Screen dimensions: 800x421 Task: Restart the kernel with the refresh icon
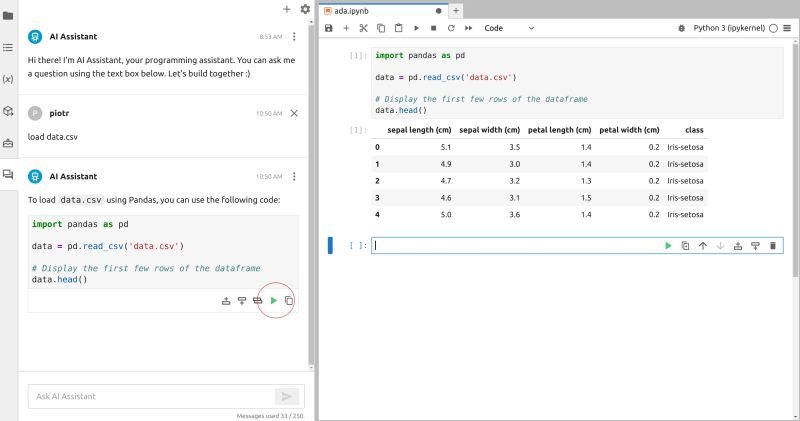tap(451, 28)
